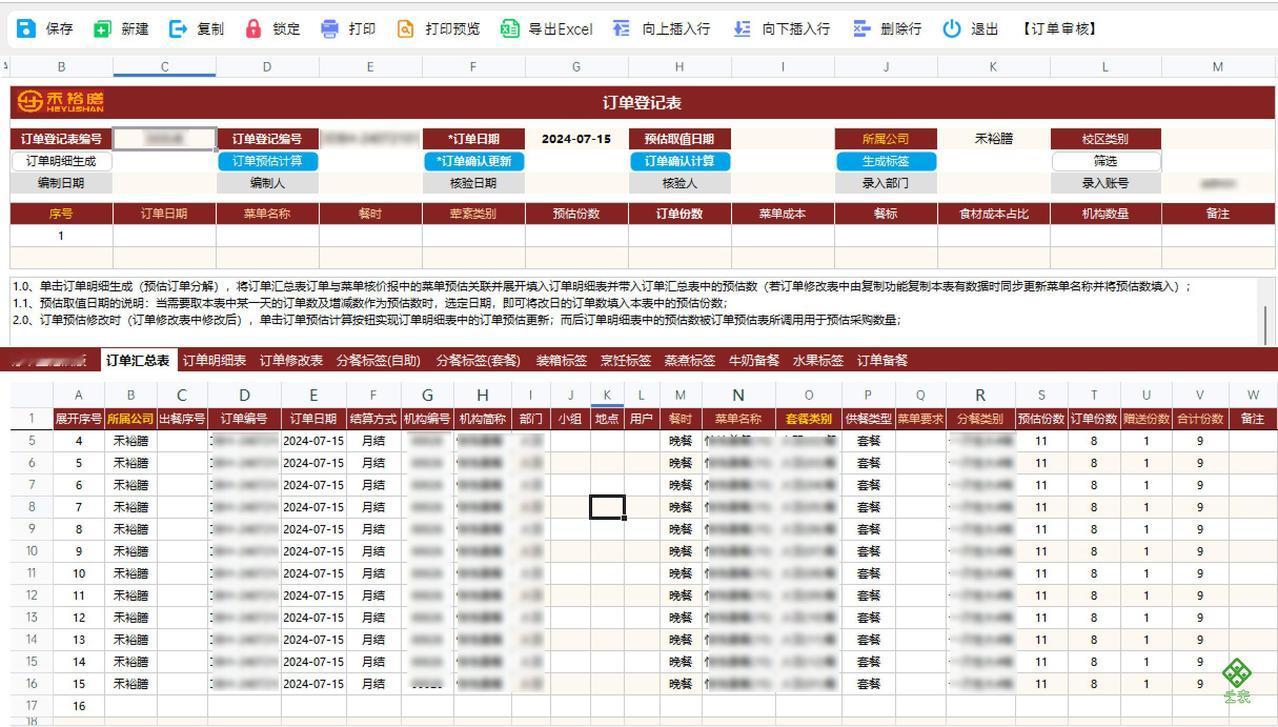
Task: Click the 预估取值日期 label
Action: [679, 139]
